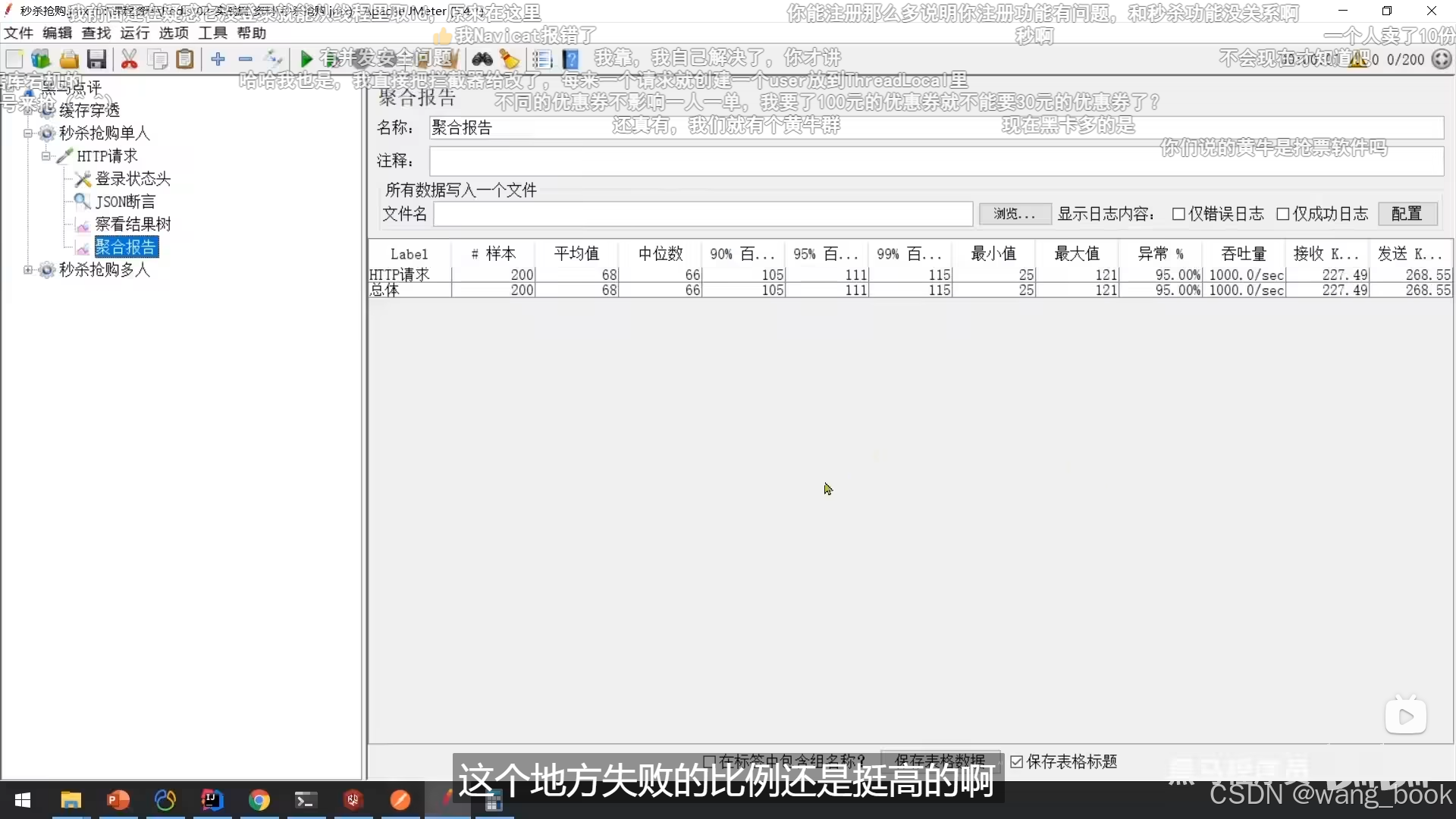This screenshot has height=819, width=1456.
Task: Select the 缓存穿透 thread group
Action: [x=89, y=111]
